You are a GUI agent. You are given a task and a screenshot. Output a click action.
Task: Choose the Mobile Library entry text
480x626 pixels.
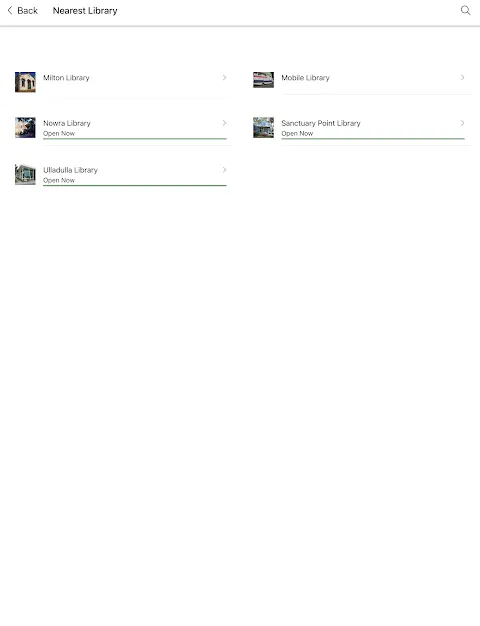(x=305, y=78)
